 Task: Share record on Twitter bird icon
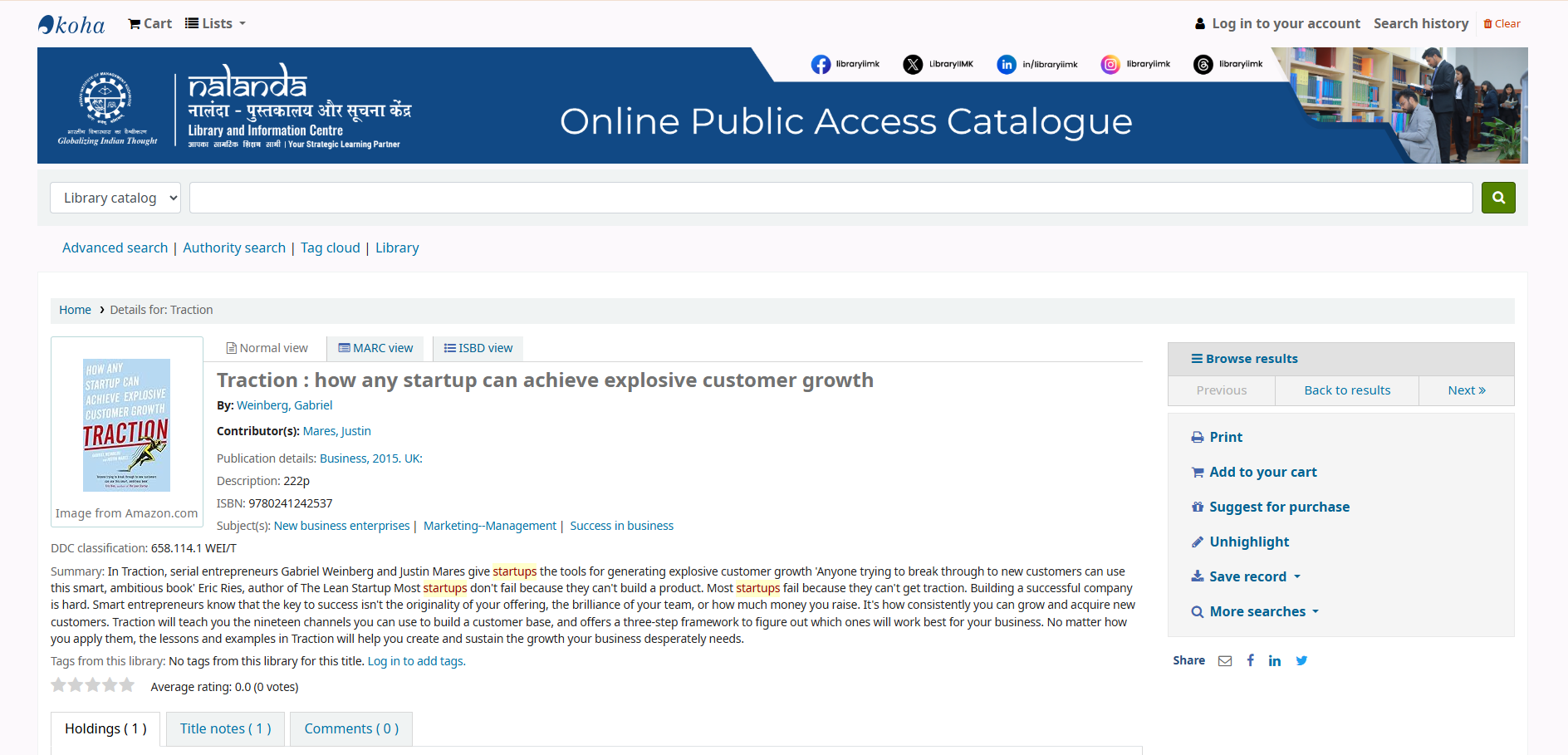click(1301, 661)
